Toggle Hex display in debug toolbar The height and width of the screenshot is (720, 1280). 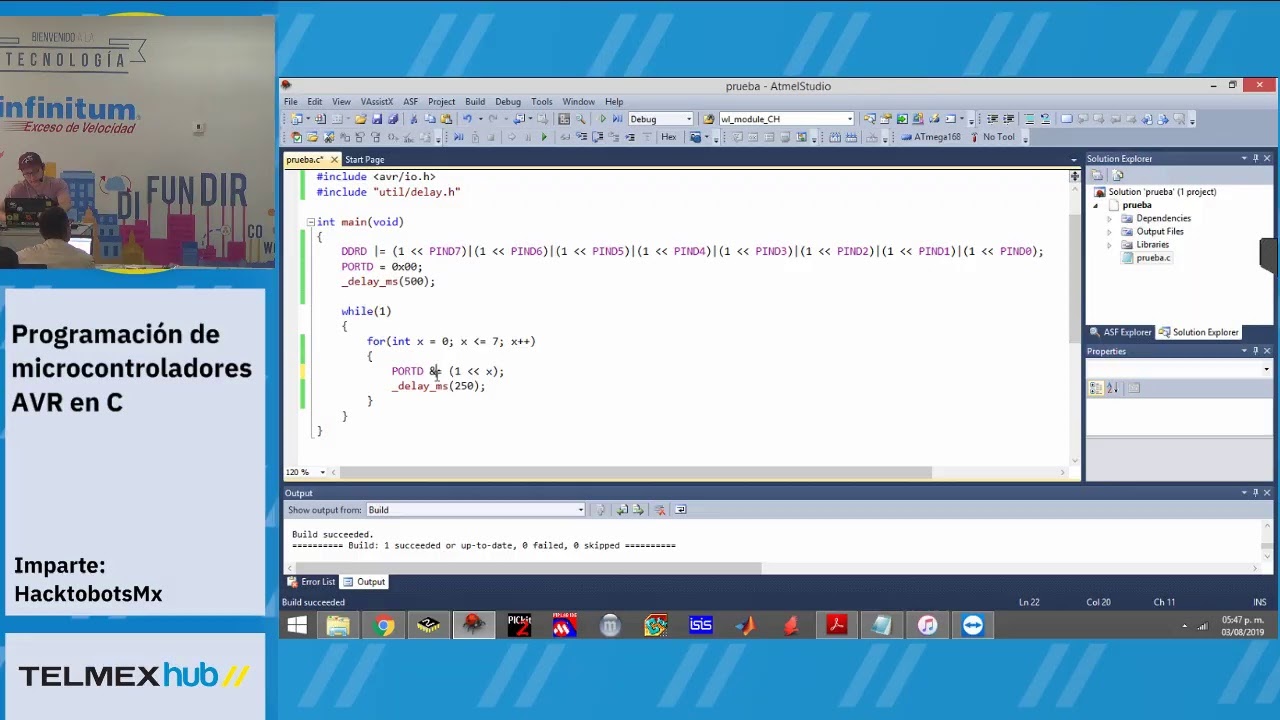coord(669,137)
